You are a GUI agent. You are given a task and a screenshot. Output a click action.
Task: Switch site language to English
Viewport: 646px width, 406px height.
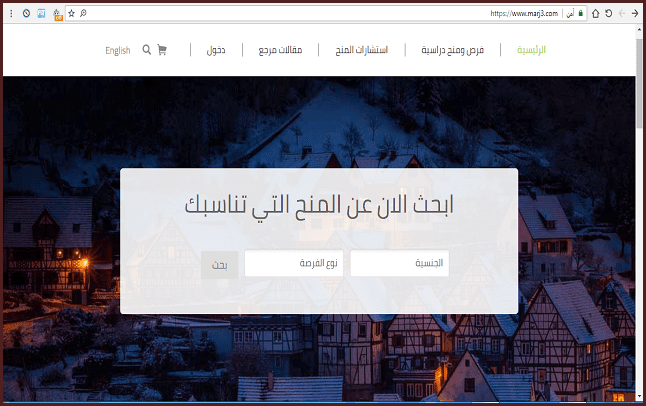(x=118, y=50)
